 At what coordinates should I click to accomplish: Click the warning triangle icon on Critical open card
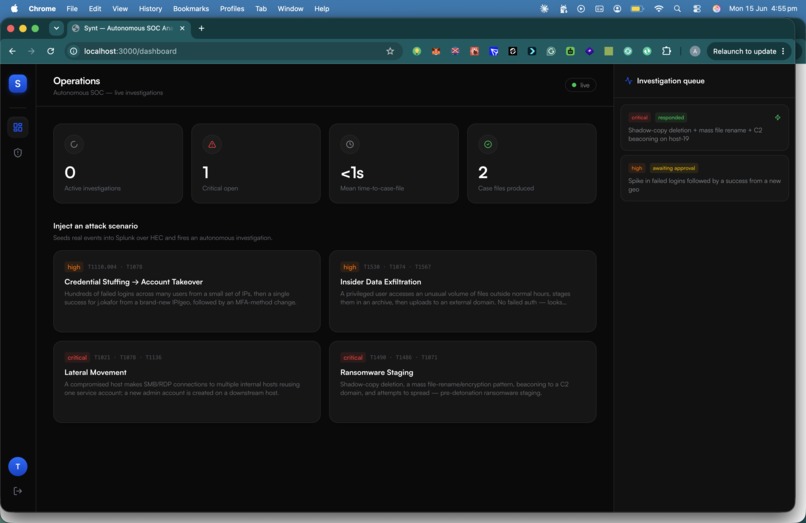(x=212, y=145)
